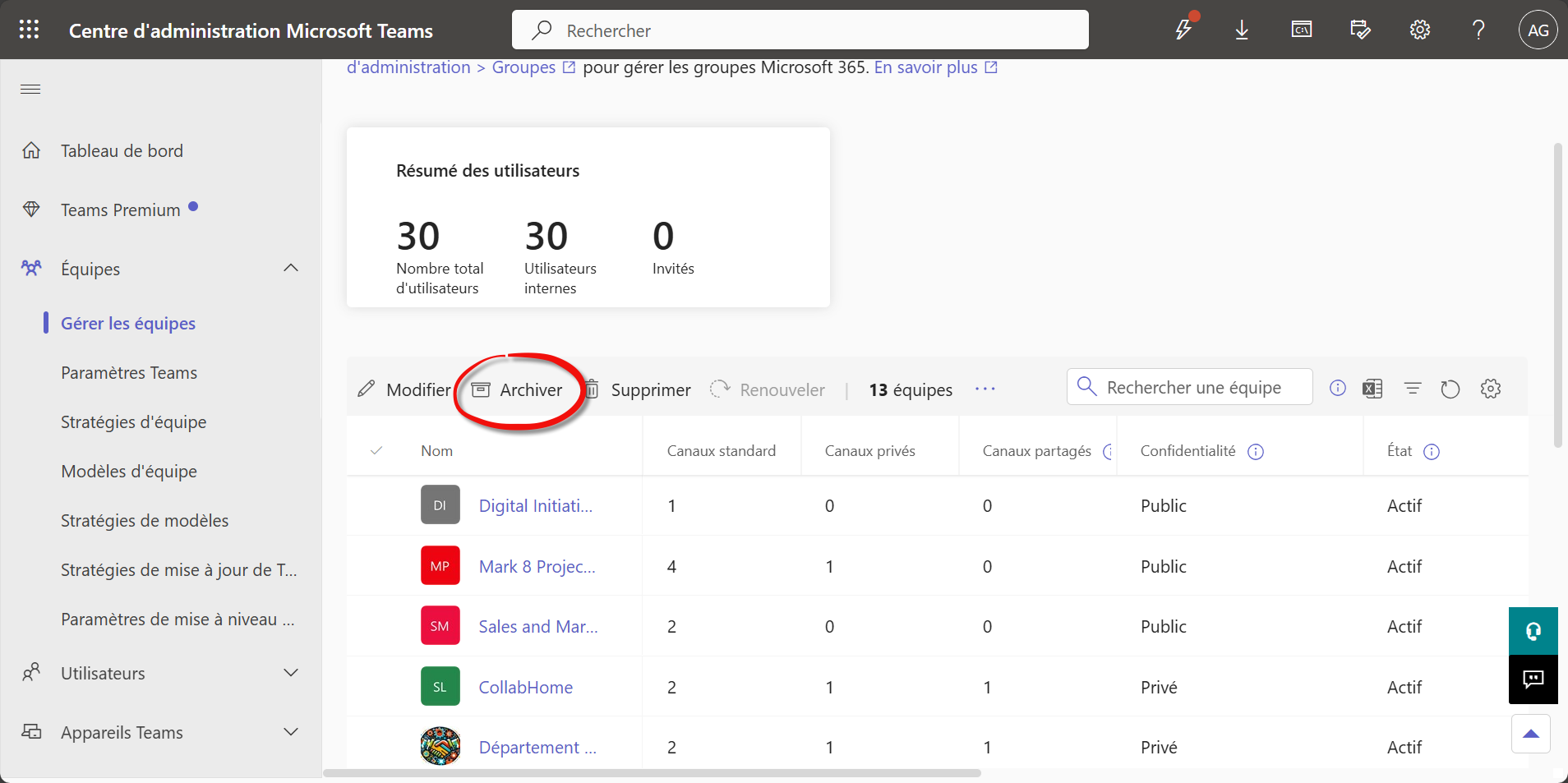Collapse the Équipes section
This screenshot has height=783, width=1568.
click(291, 269)
